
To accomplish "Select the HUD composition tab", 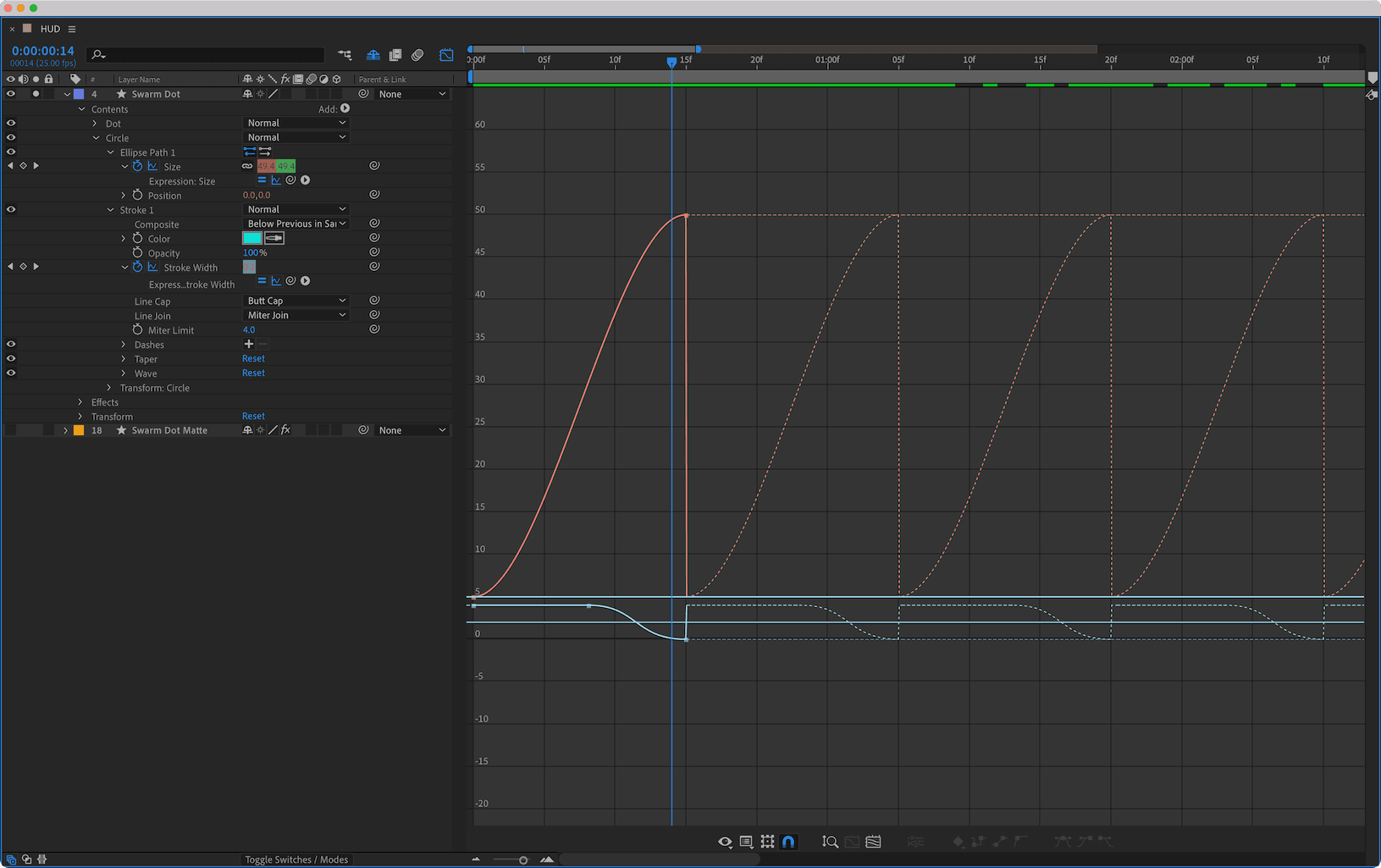I will [50, 29].
